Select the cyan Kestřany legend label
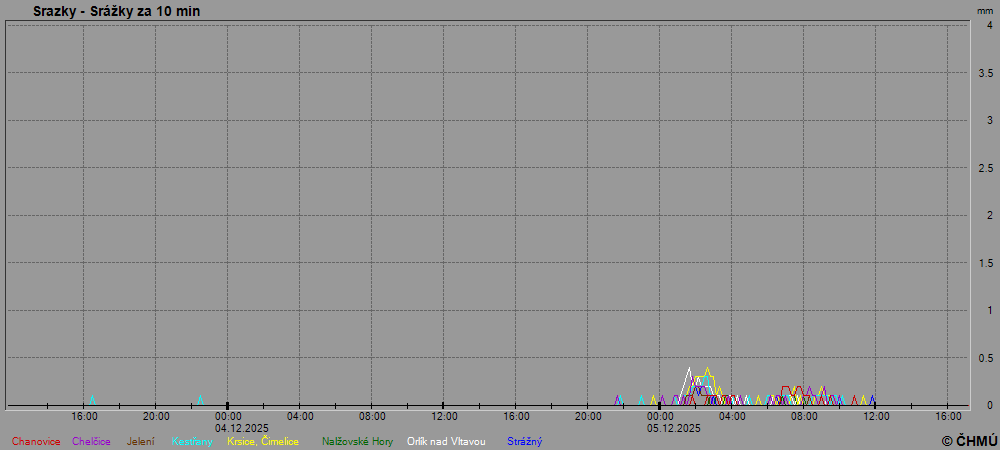This screenshot has width=1000, height=450. point(192,441)
